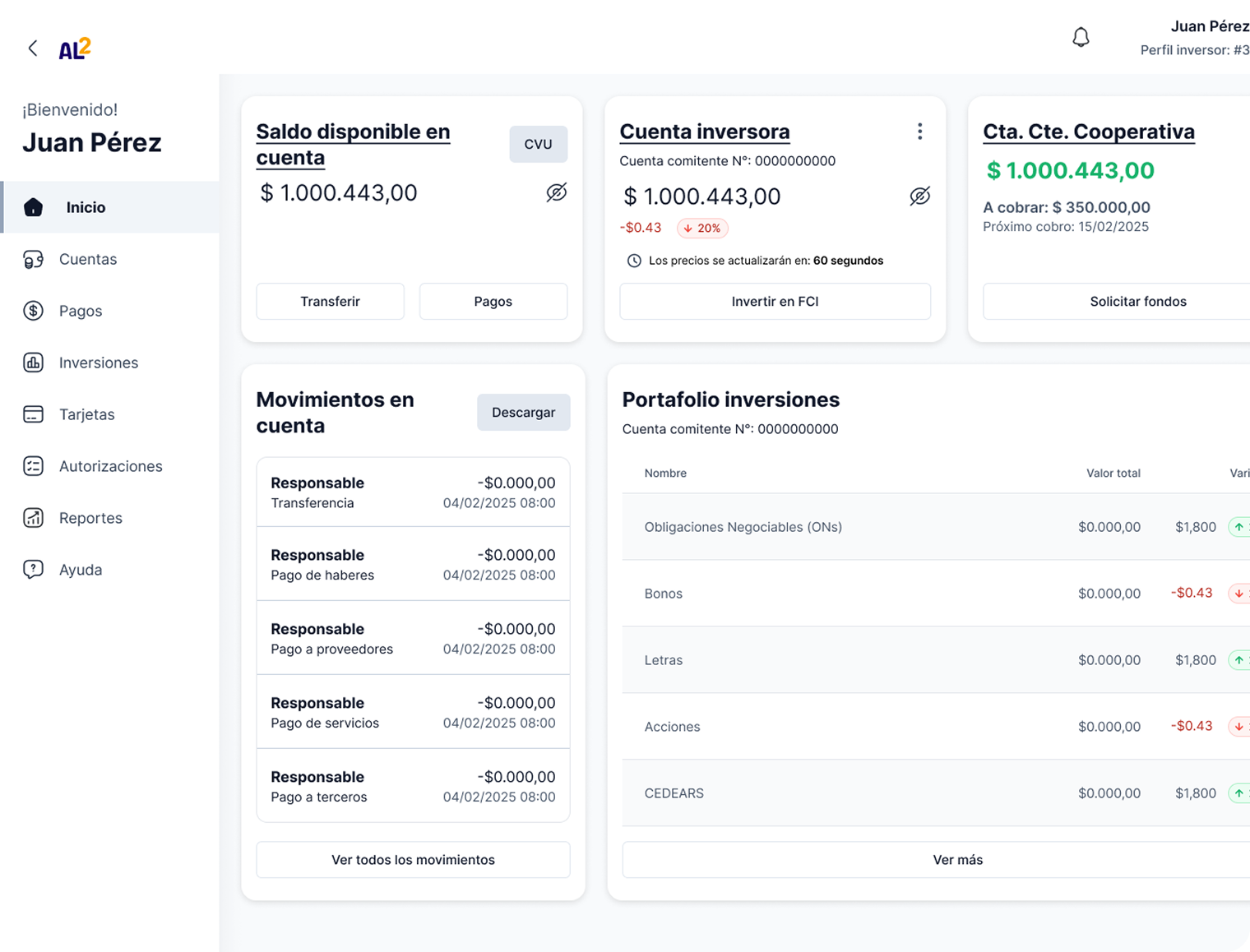Screen dimensions: 1250x952
Task: Select the Letras portfolio row
Action: point(936,660)
